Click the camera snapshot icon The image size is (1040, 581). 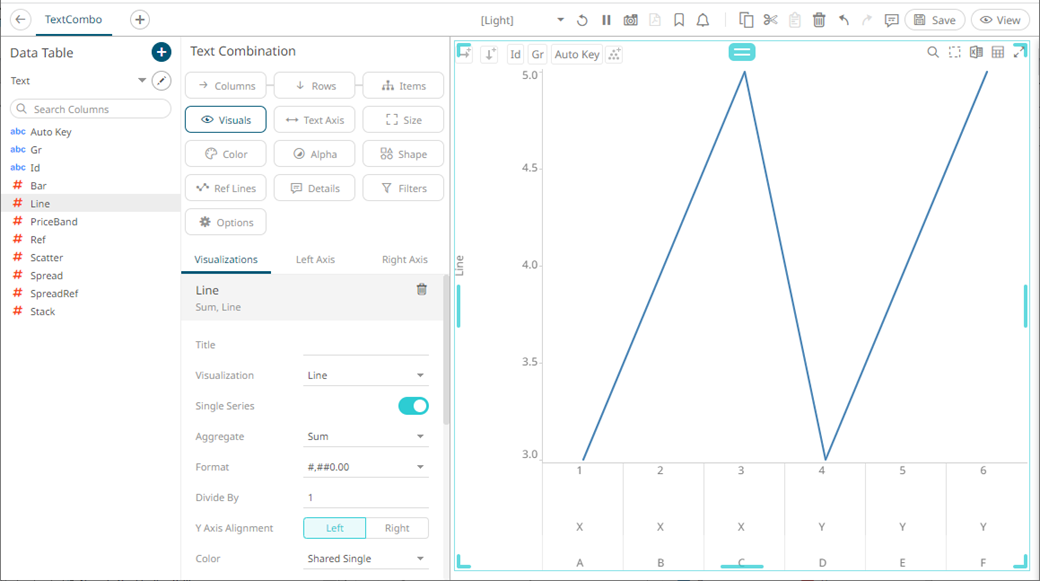[630, 20]
